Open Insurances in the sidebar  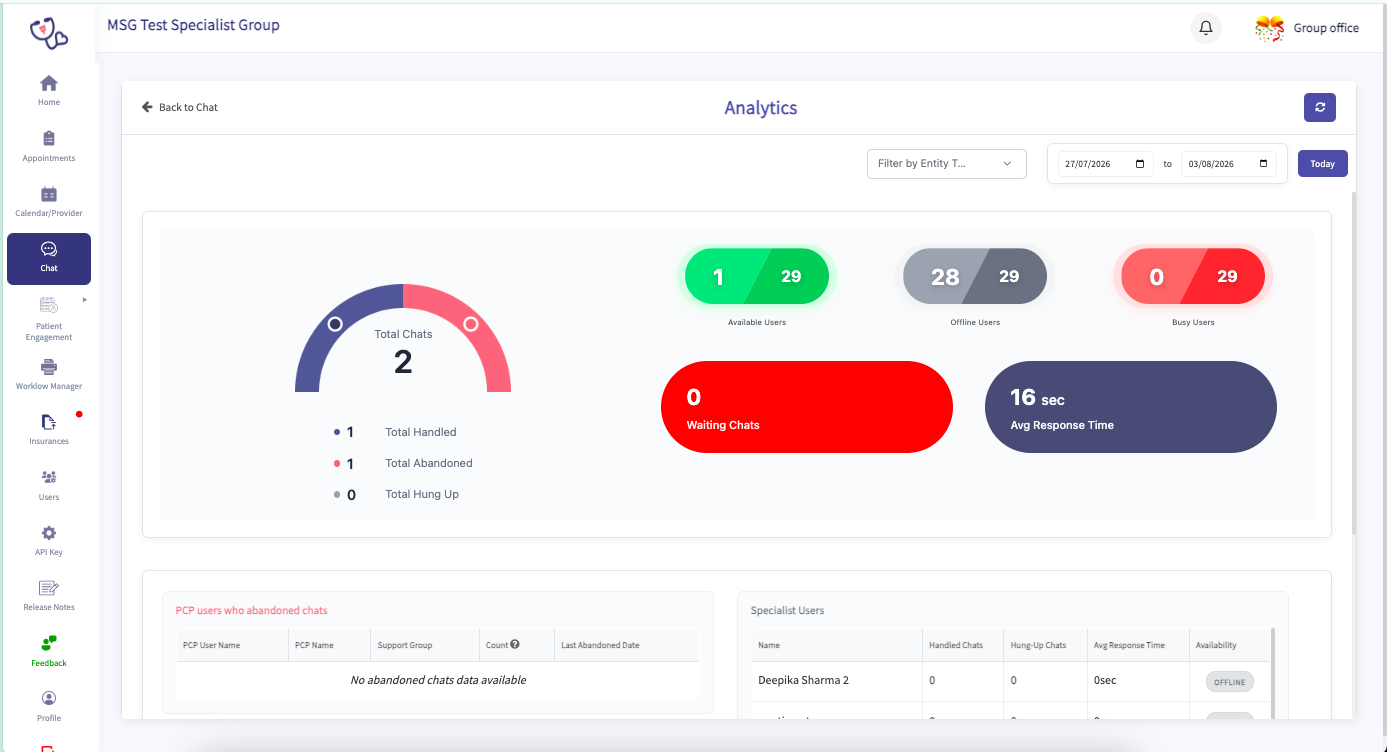pos(49,430)
